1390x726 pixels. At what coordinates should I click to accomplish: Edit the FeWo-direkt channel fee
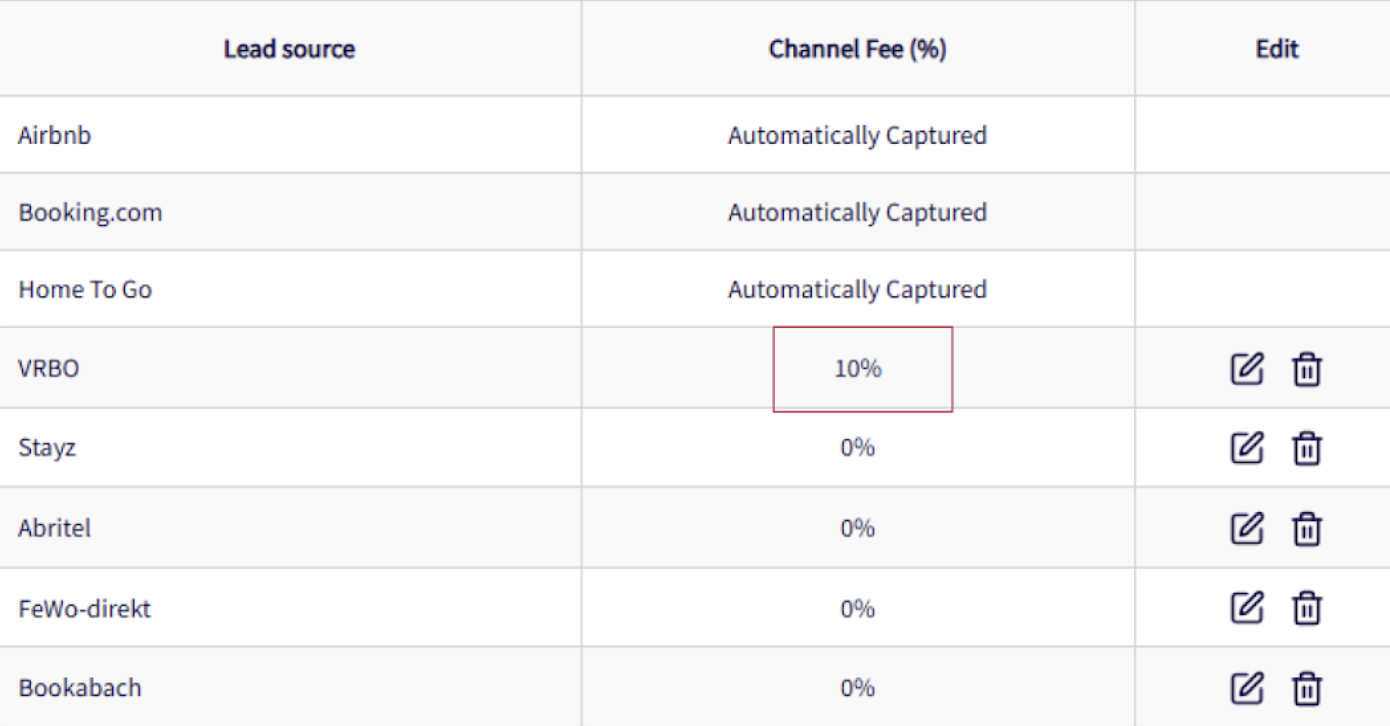click(1246, 608)
